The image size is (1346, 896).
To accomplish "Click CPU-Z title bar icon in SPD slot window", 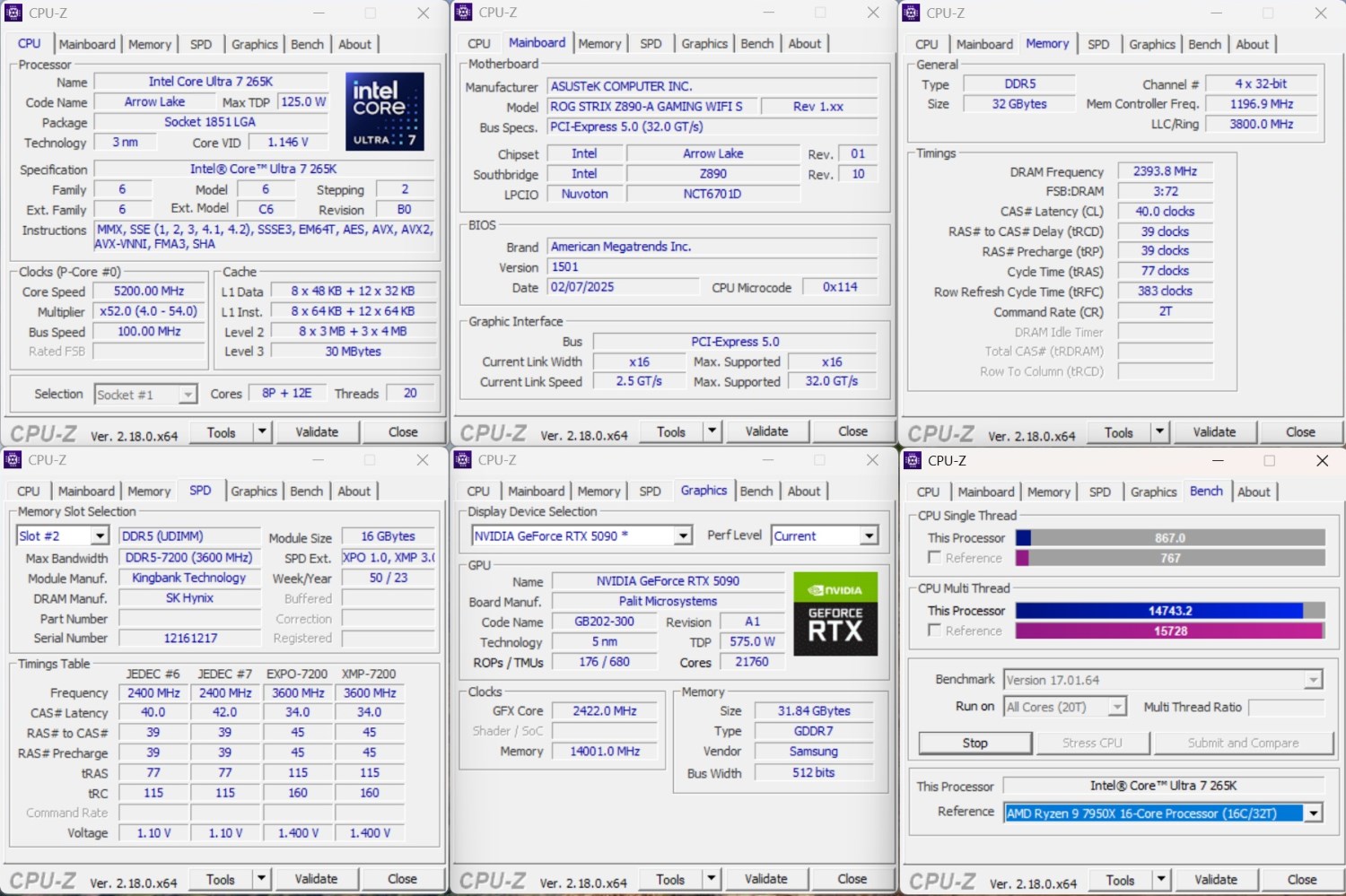I will 13,460.
